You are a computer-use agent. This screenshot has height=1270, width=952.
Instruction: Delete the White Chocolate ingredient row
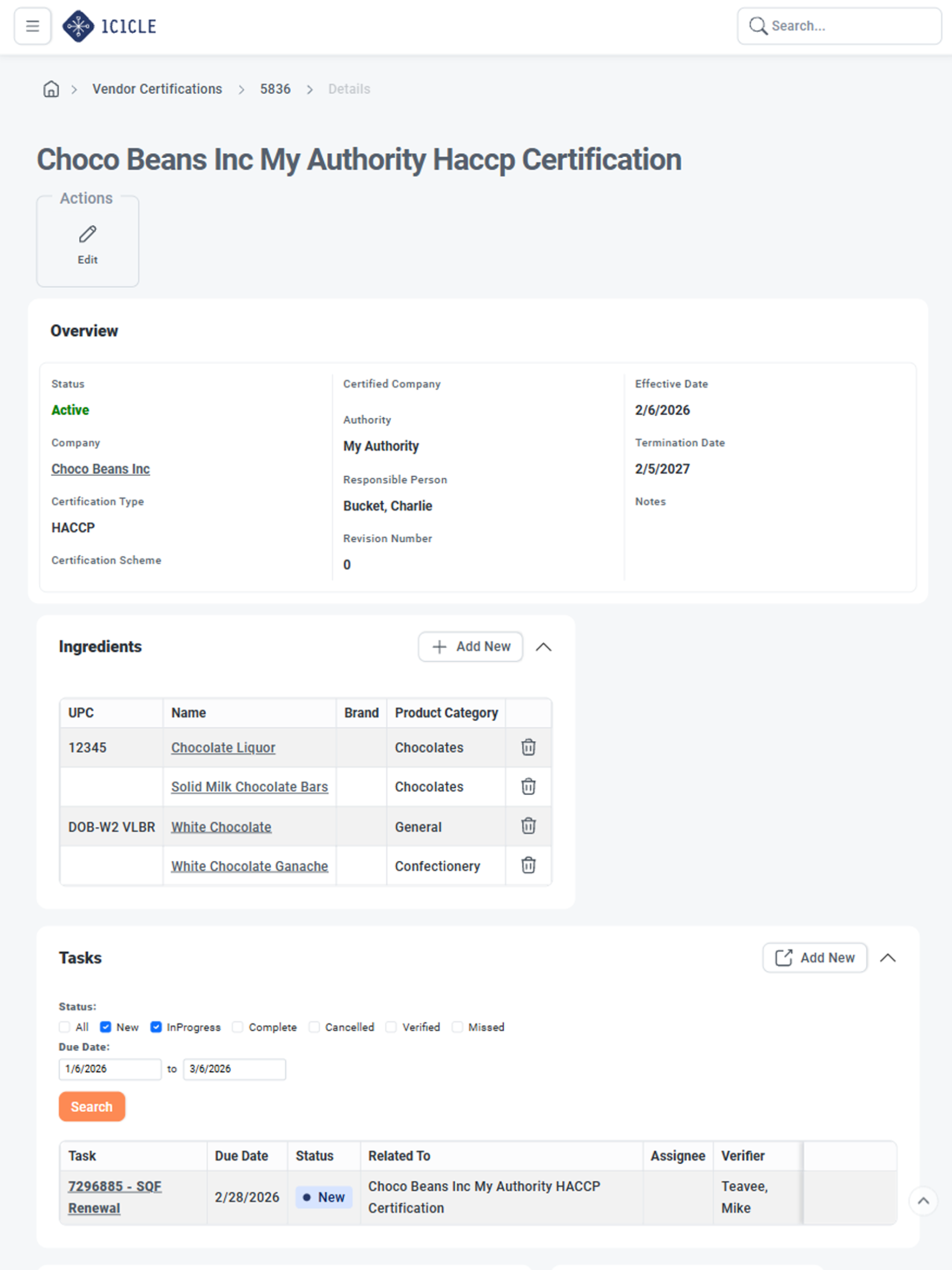click(x=528, y=825)
